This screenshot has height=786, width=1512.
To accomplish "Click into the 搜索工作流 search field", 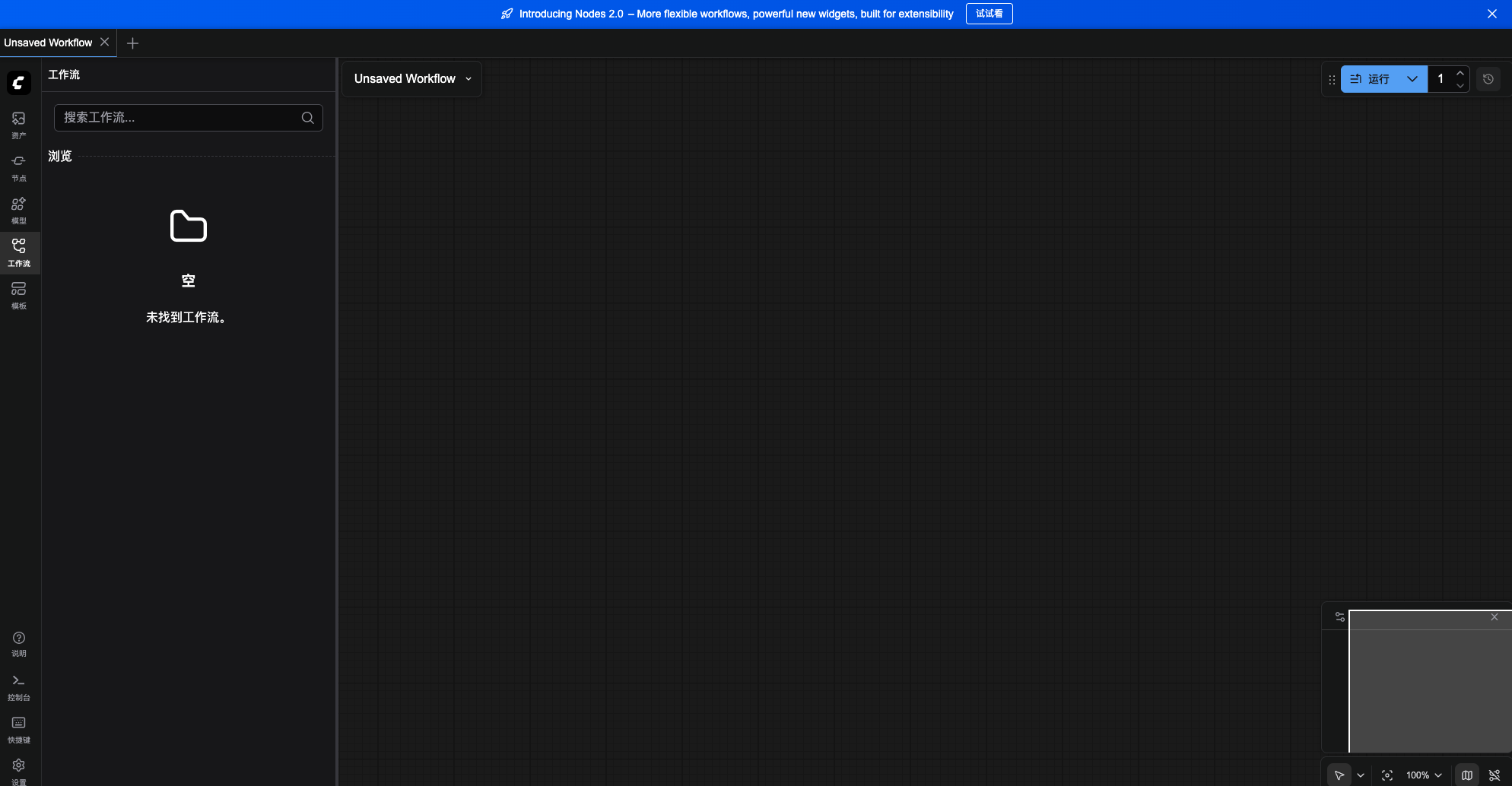I will [x=189, y=118].
